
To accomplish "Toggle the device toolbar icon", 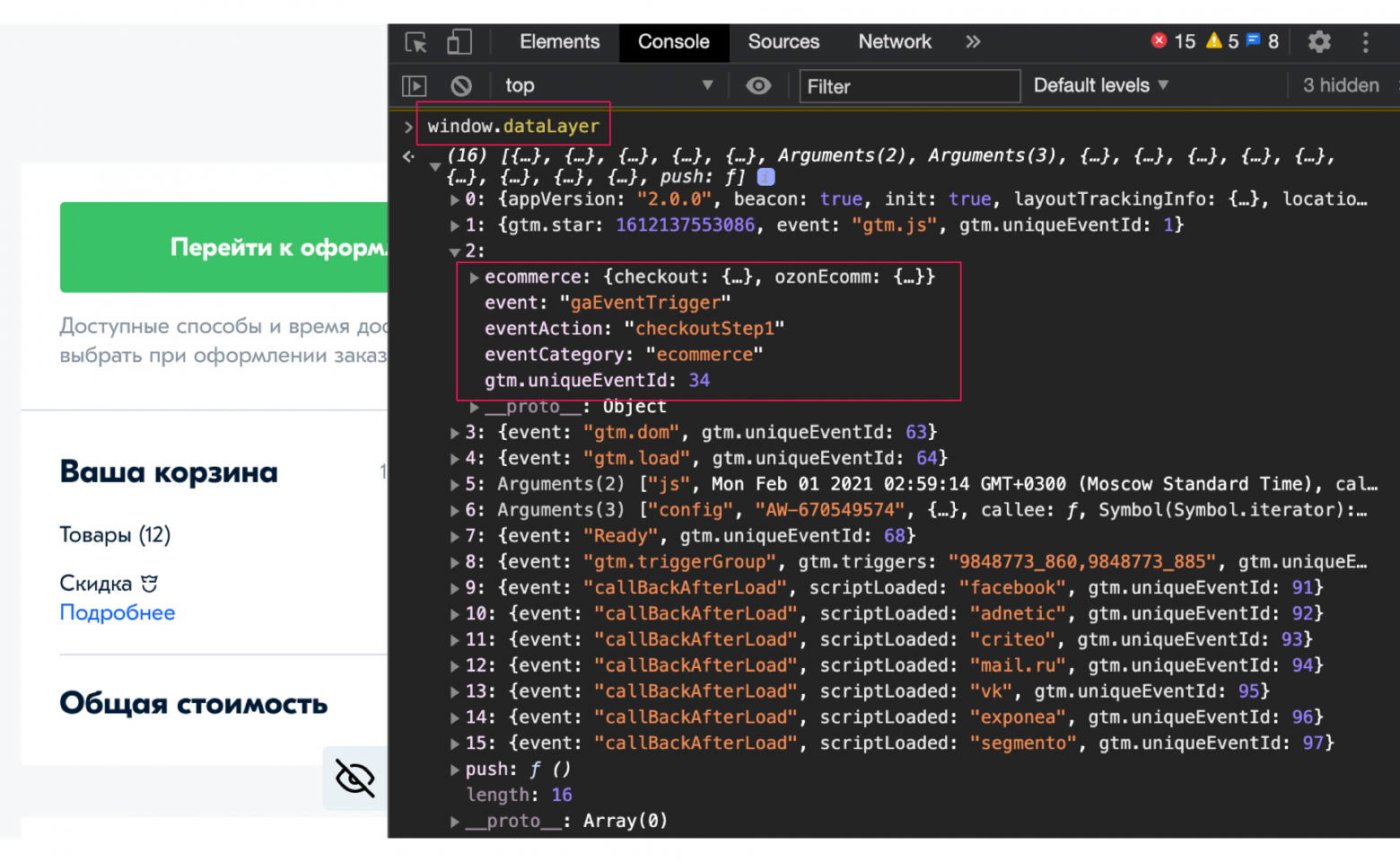I will [459, 42].
